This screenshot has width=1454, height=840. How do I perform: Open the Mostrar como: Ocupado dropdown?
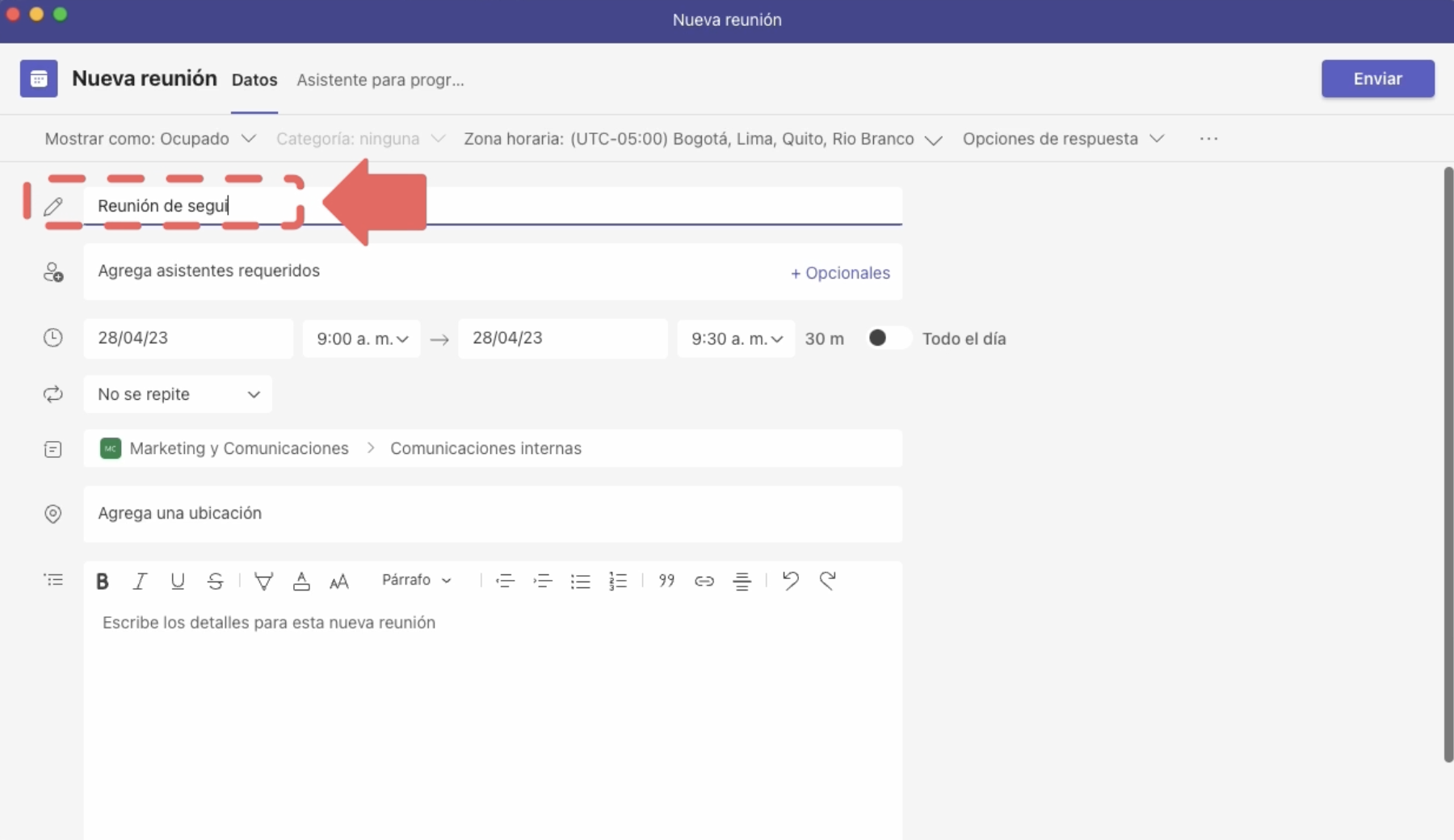tap(150, 139)
